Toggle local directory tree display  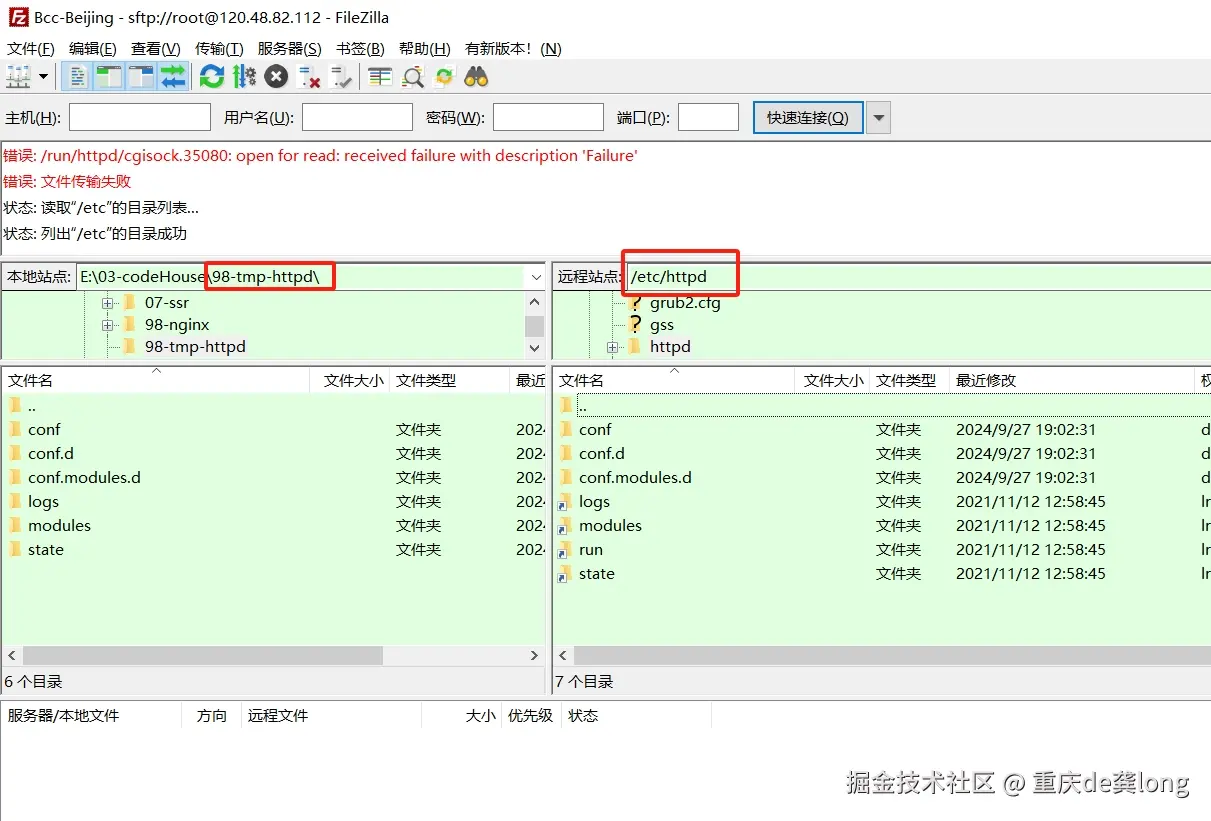[x=108, y=76]
